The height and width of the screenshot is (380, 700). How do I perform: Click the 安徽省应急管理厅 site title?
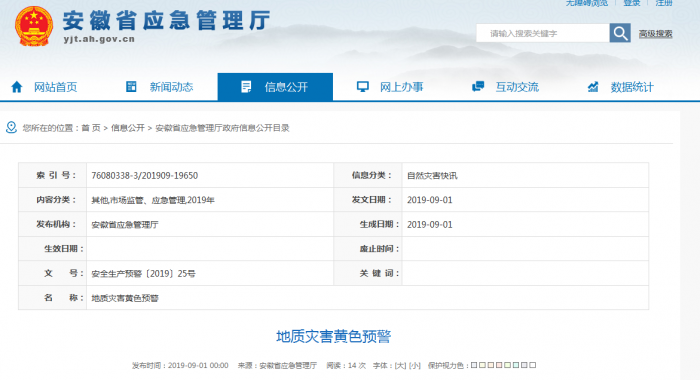click(166, 21)
